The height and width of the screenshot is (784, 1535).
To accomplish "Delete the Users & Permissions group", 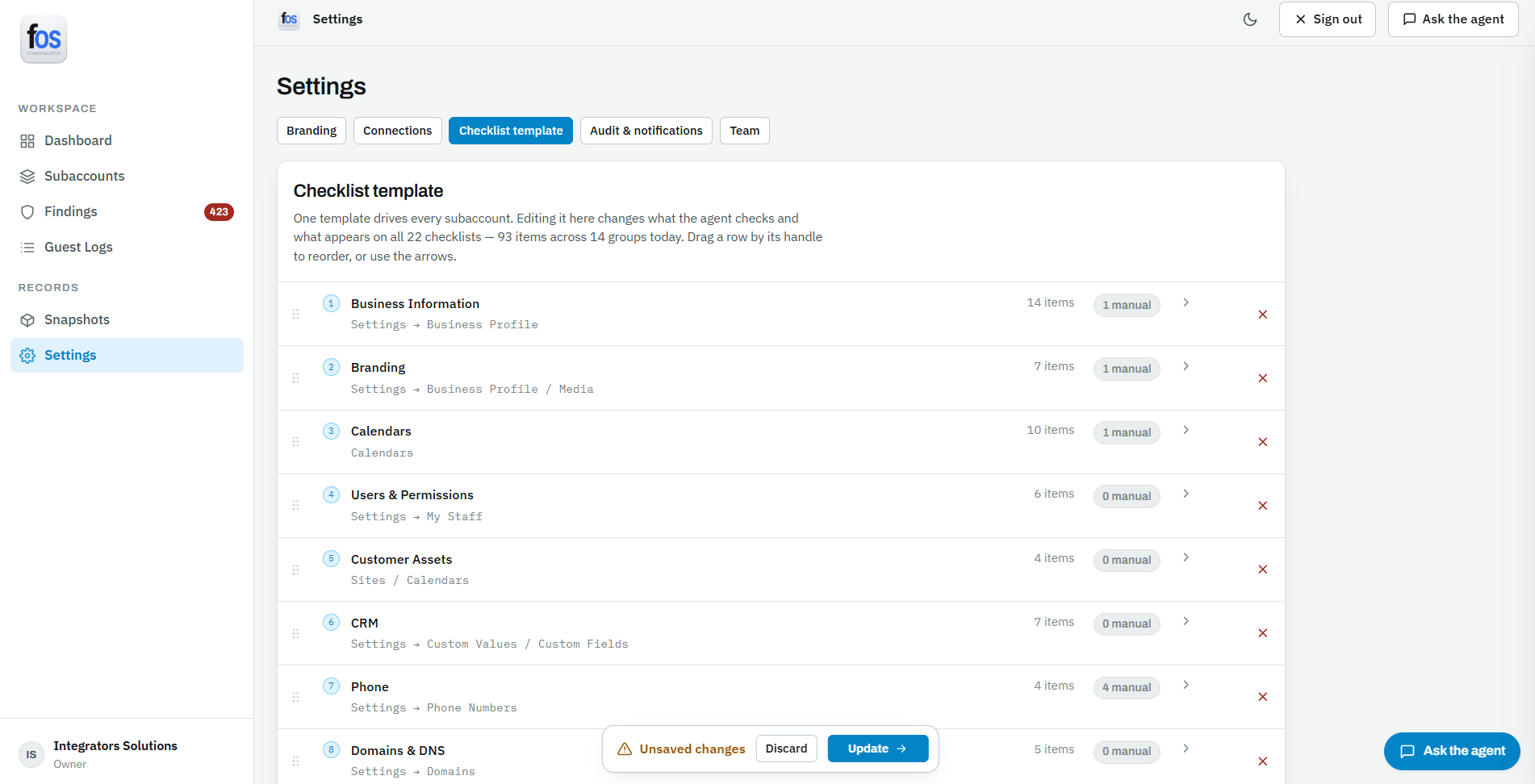I will pos(1263,506).
